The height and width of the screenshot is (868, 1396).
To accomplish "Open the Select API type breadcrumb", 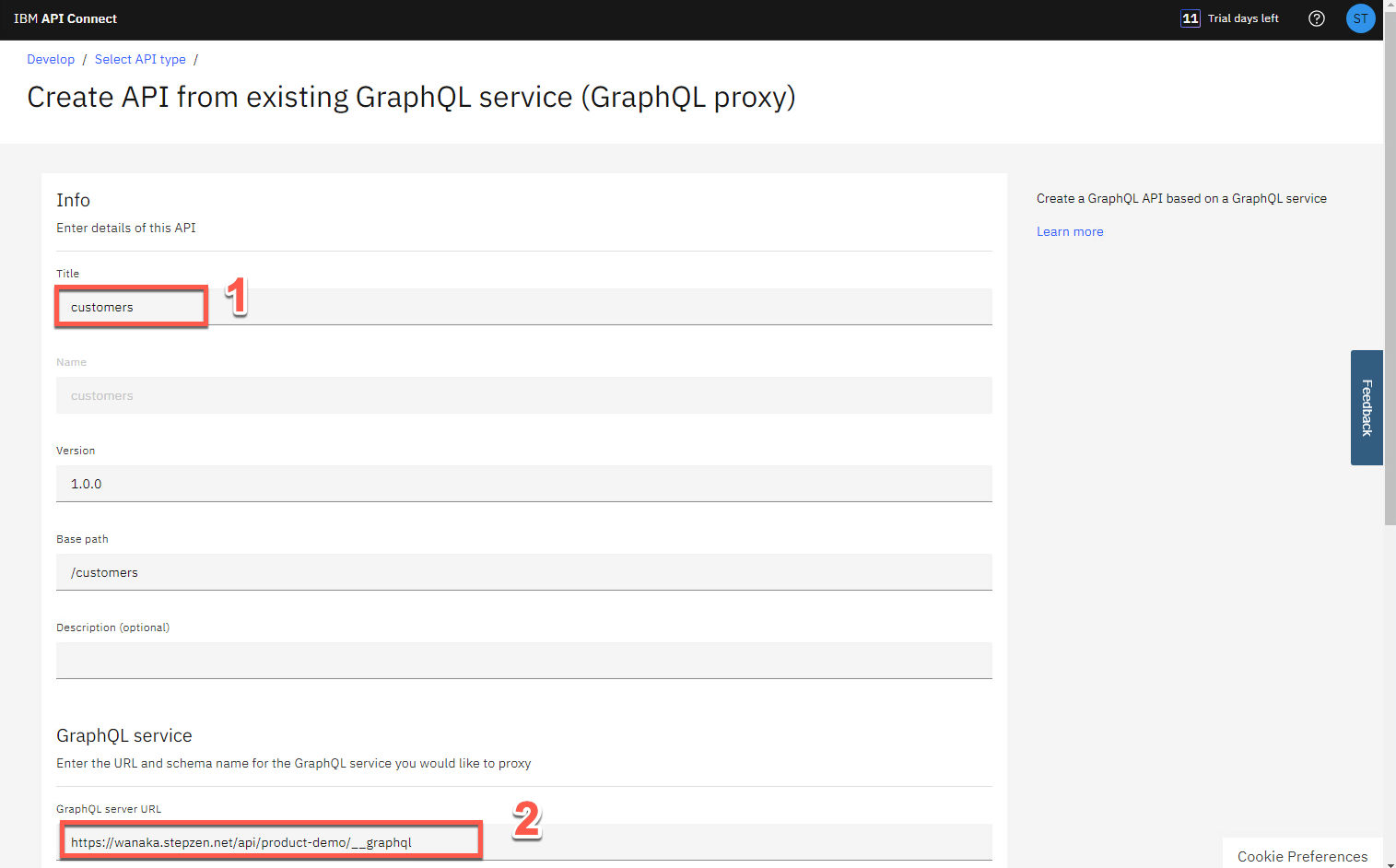I will (x=140, y=59).
